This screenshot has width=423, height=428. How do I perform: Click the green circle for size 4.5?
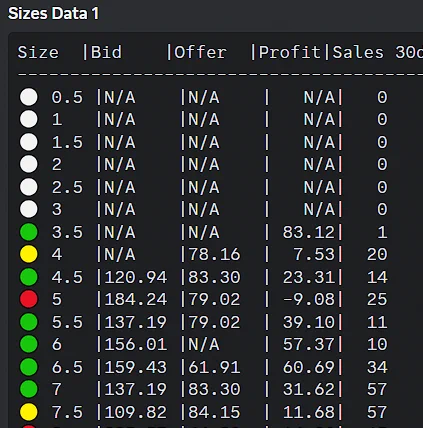point(29,277)
